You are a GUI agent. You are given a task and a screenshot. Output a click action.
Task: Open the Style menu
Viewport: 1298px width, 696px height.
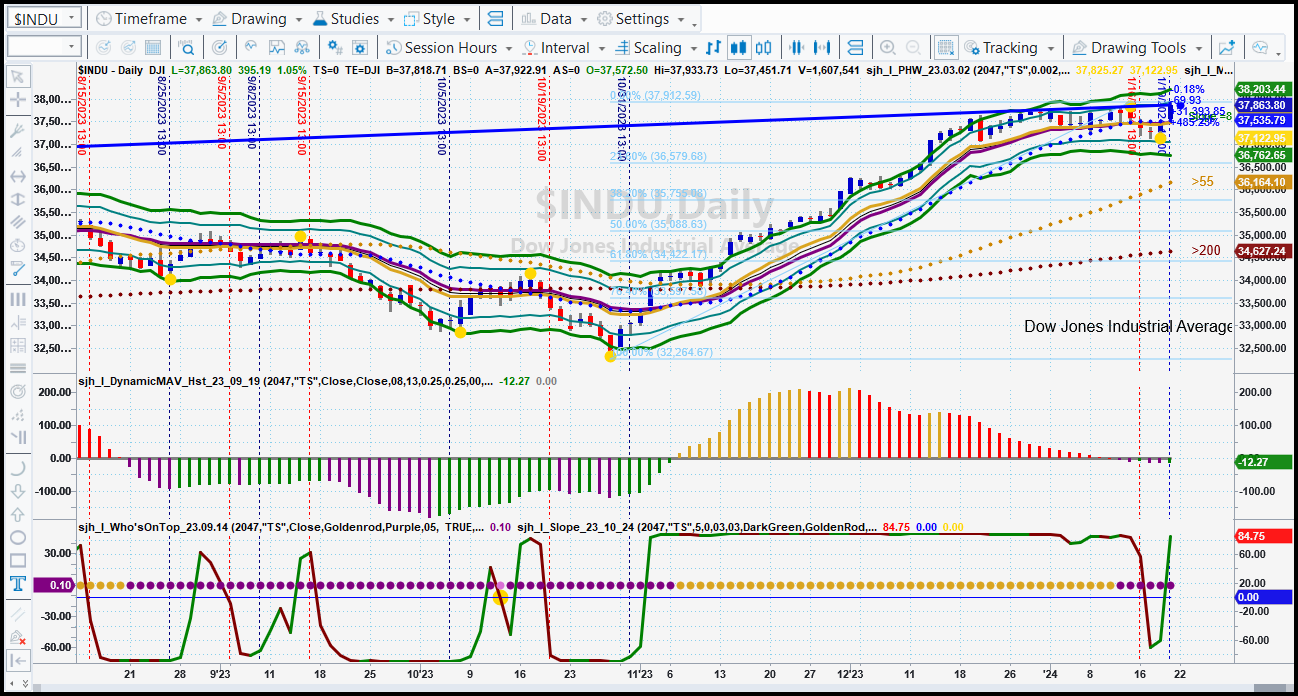click(437, 19)
